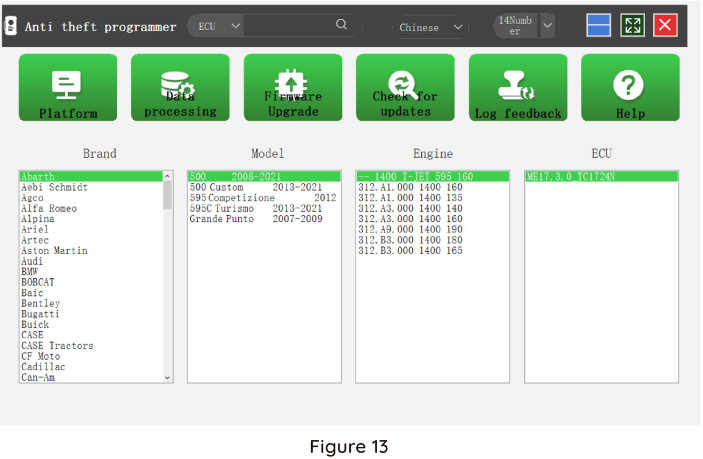
Task: Click the search magnifier icon
Action: (341, 24)
